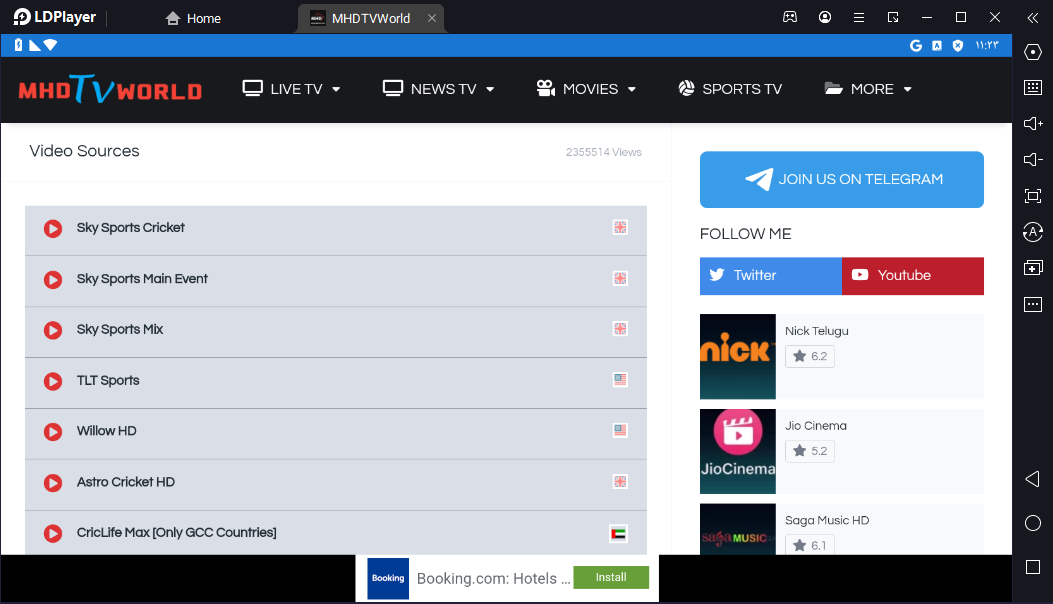Open LDPlayer settings hexagon icon

1033,52
